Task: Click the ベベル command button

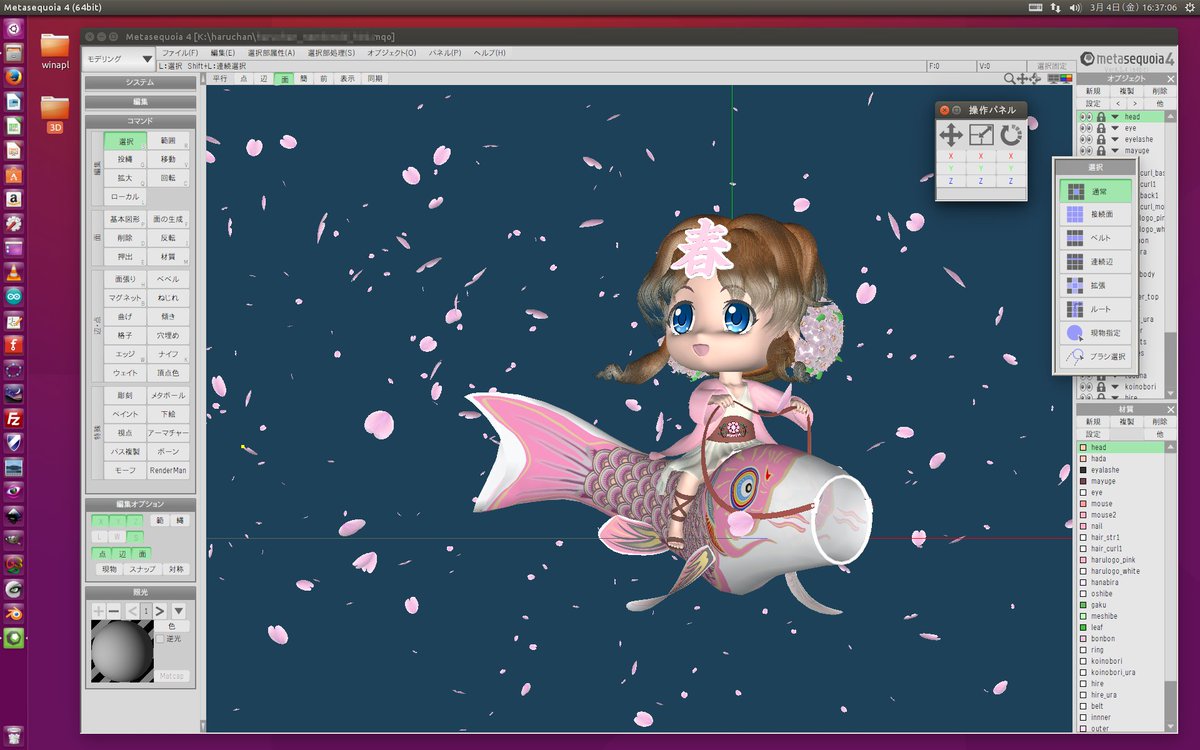Action: click(x=168, y=279)
